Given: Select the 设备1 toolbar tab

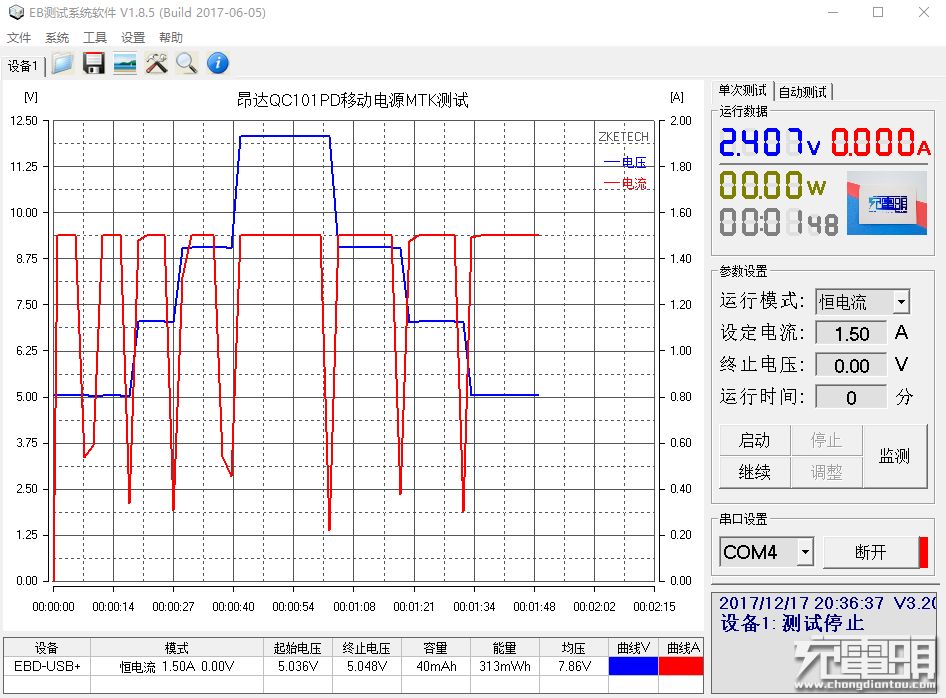Looking at the screenshot, I should (23, 66).
